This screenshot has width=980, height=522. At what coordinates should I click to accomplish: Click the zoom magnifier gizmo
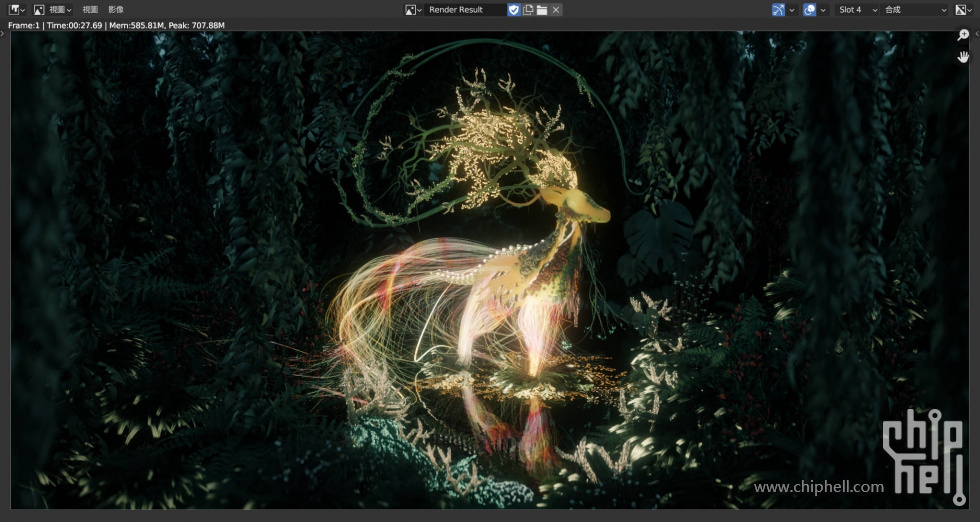tap(963, 35)
